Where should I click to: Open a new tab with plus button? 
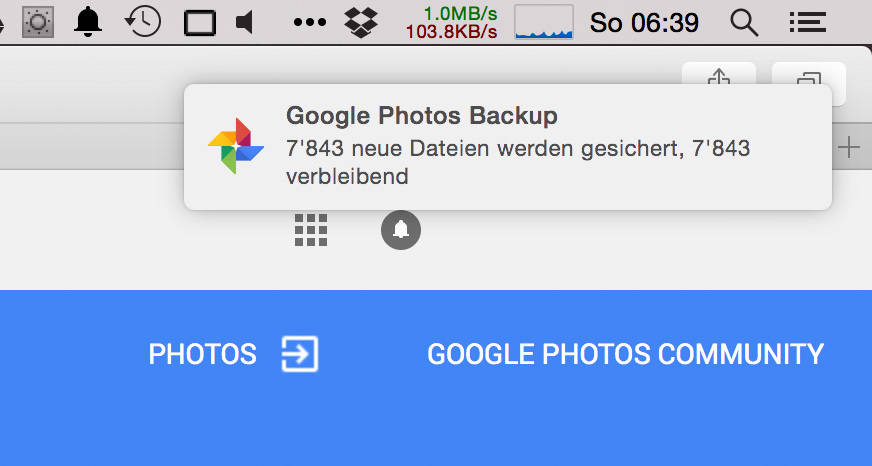click(x=849, y=147)
